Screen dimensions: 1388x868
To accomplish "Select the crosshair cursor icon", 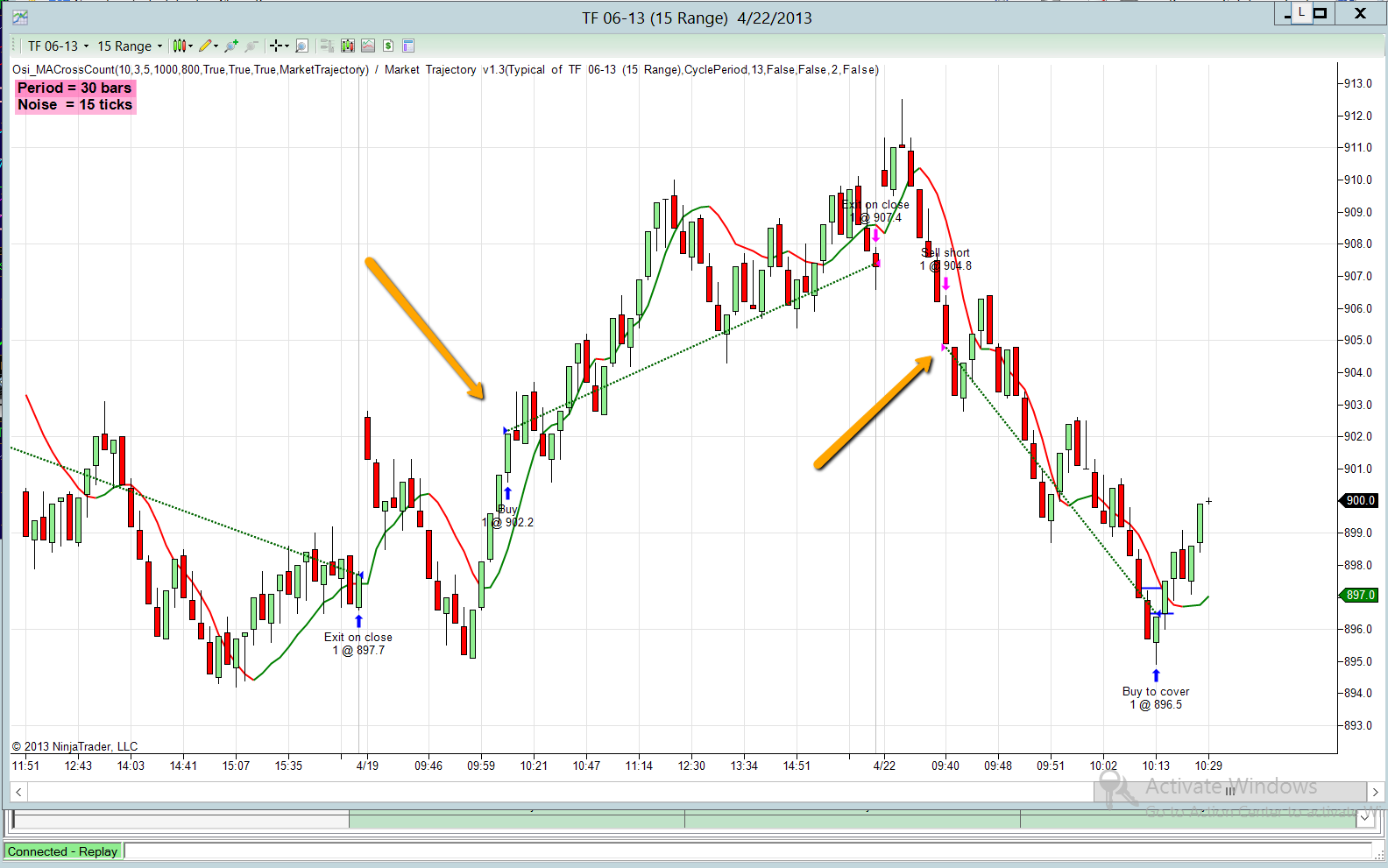I will click(x=276, y=46).
